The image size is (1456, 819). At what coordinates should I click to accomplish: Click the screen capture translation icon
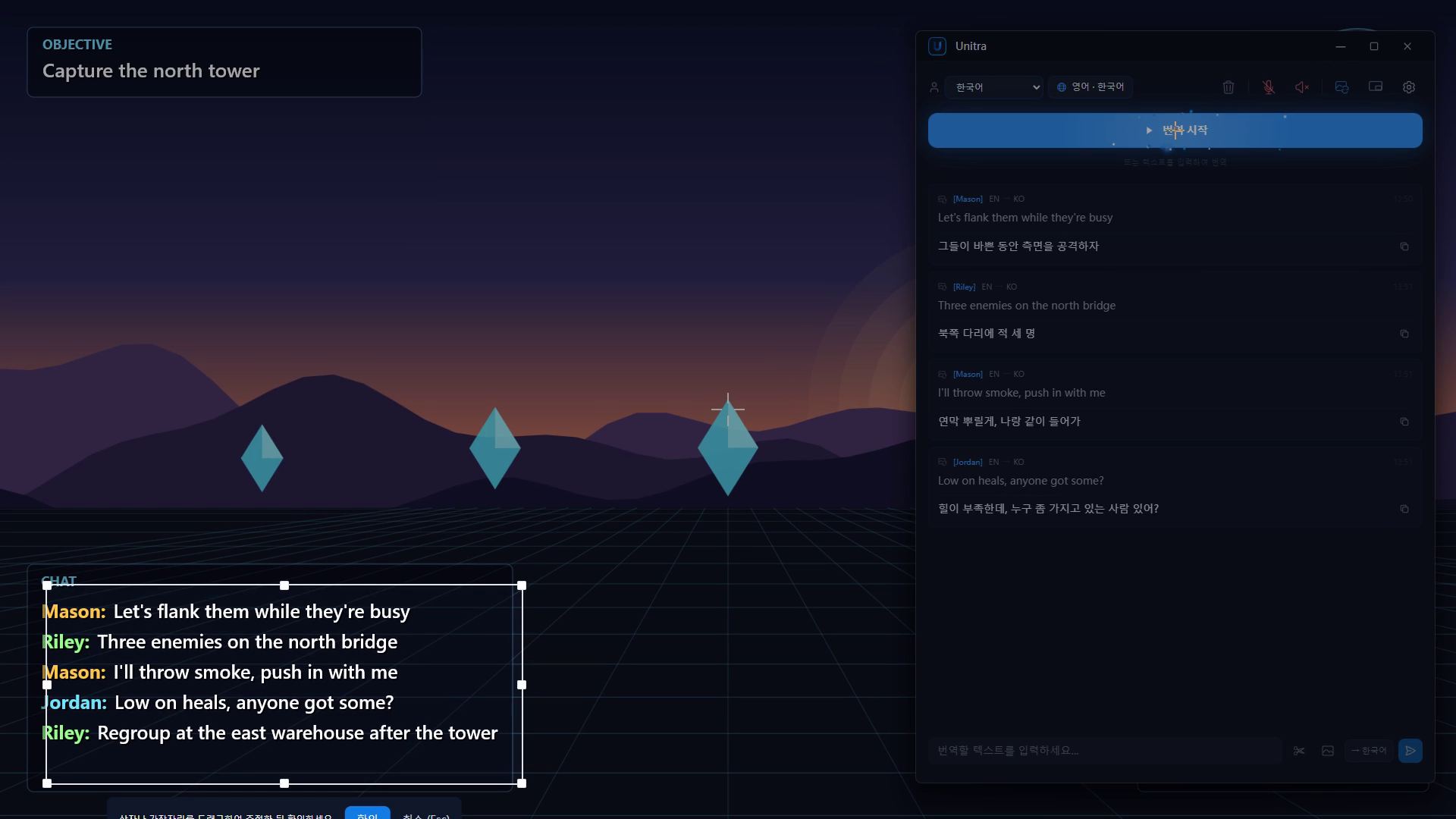coord(1341,87)
